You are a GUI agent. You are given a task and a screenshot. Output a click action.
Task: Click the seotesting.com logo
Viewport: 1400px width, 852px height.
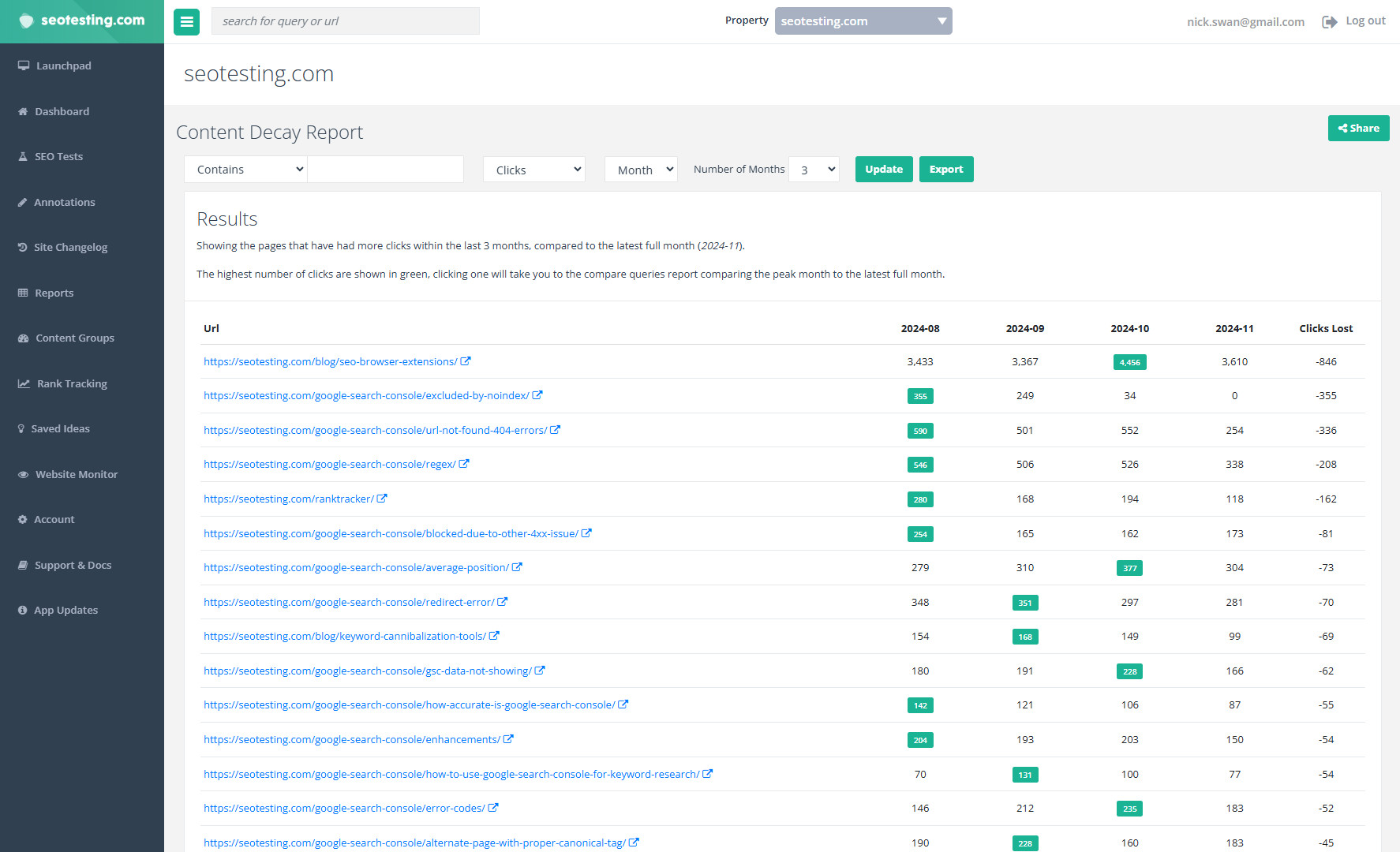[x=82, y=21]
